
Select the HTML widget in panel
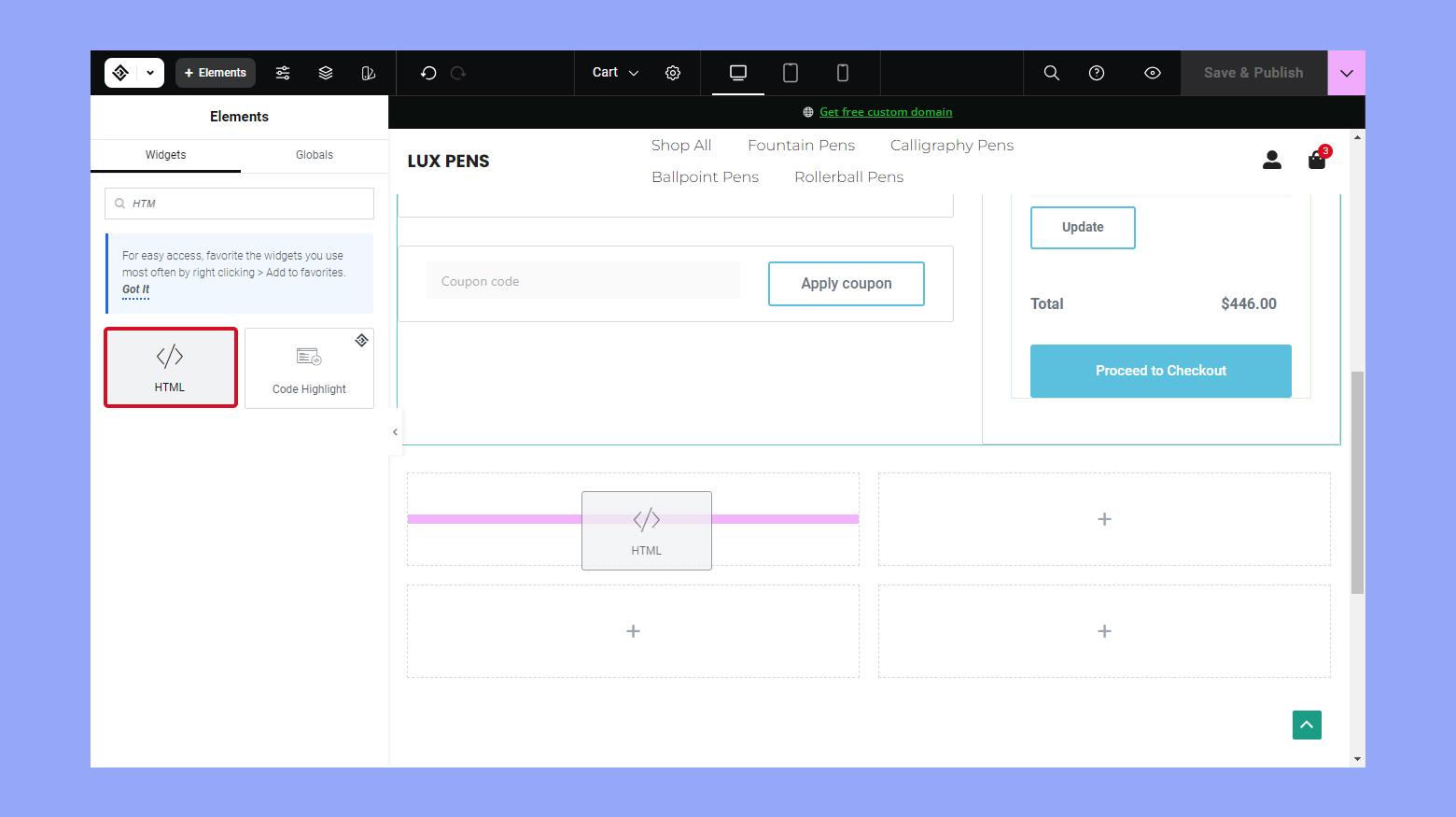(171, 367)
